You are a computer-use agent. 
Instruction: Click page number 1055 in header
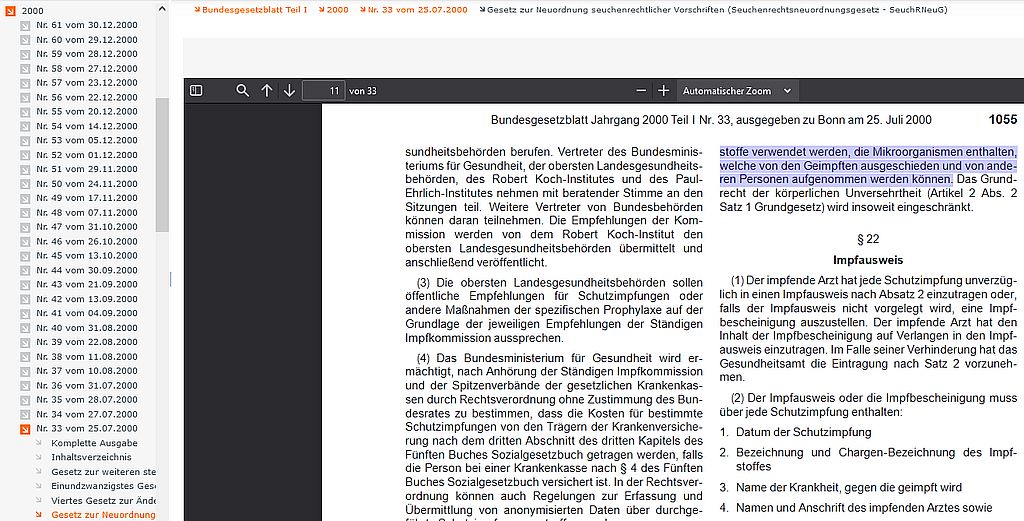point(1002,119)
